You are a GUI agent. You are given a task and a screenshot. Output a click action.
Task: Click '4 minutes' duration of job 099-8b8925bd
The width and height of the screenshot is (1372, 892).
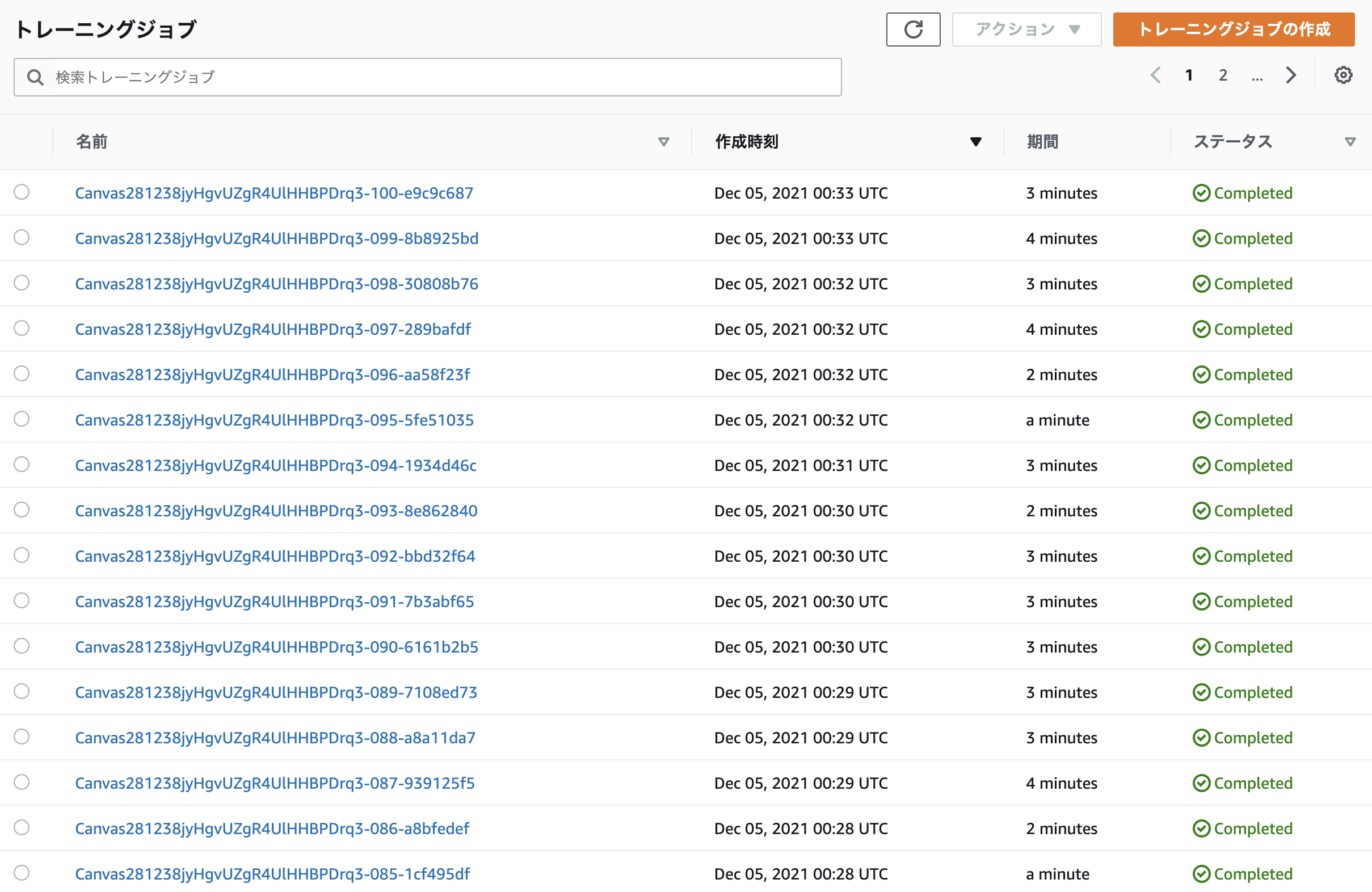point(1061,239)
